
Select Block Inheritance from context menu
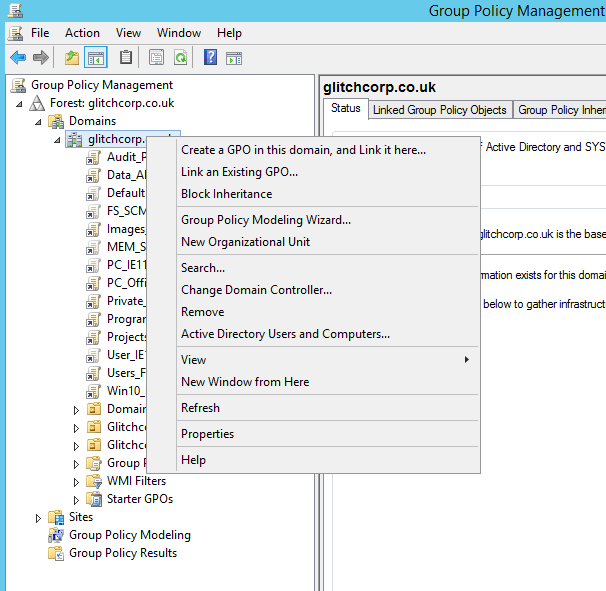[x=226, y=194]
